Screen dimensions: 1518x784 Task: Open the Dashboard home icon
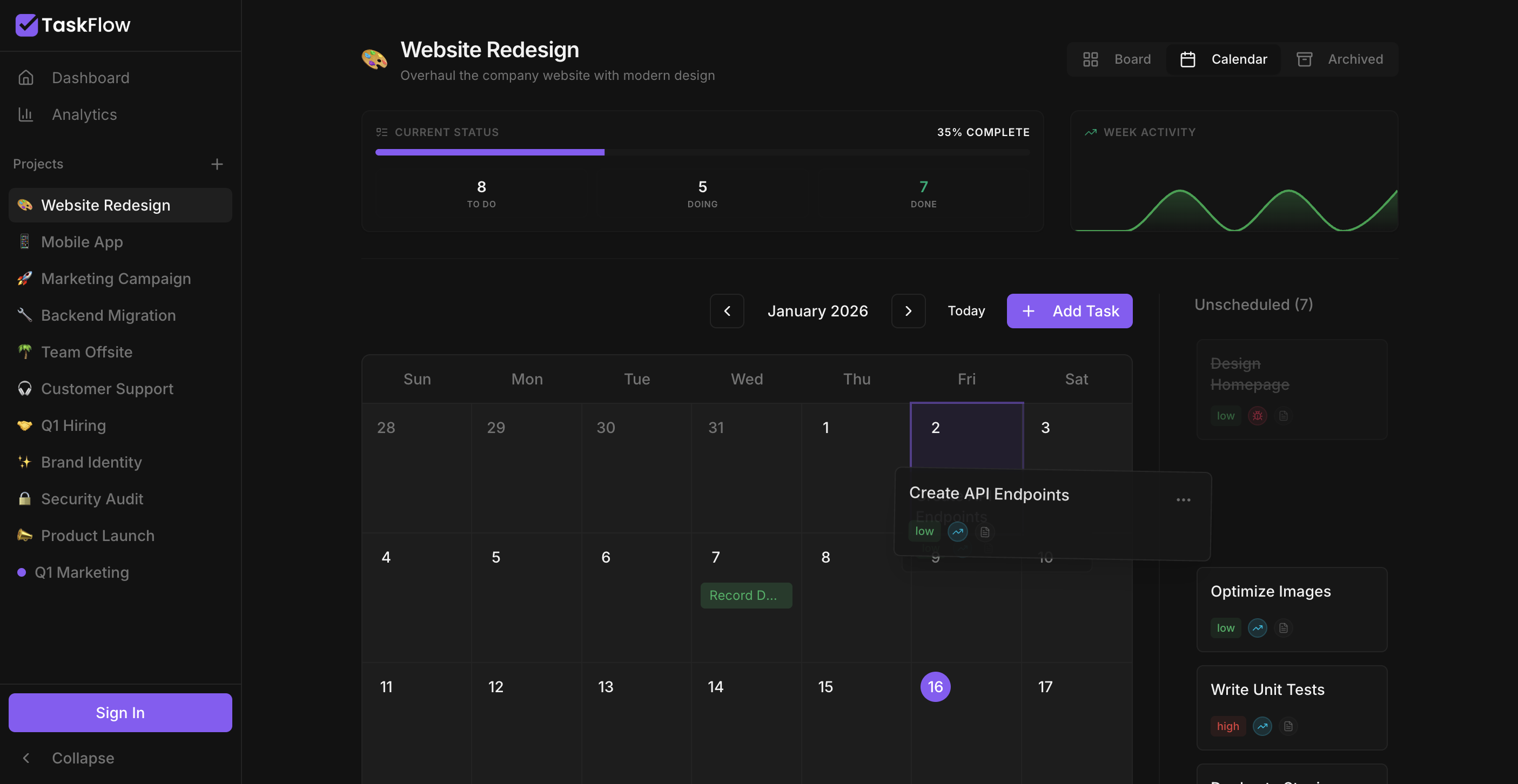click(x=26, y=78)
